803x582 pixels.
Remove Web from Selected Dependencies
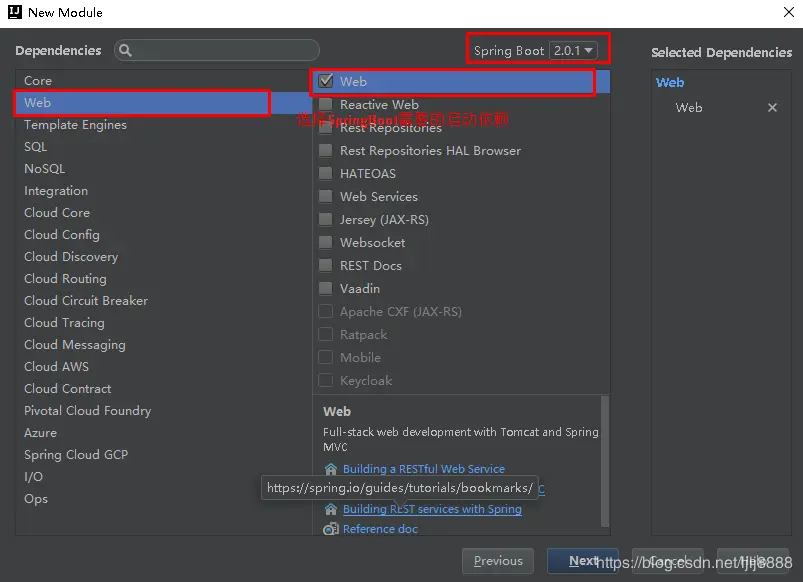[x=772, y=108]
